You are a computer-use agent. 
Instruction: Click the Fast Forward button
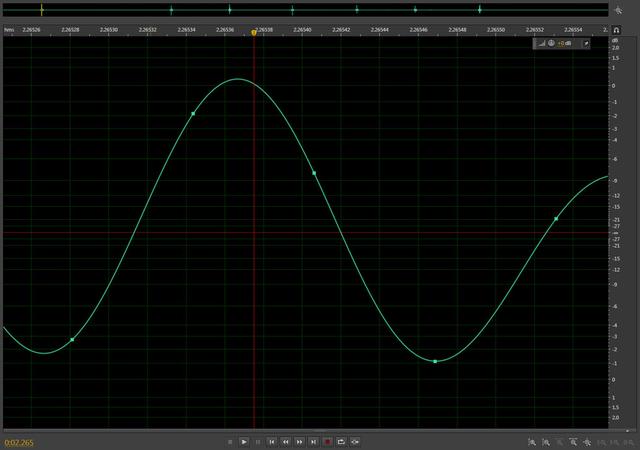(x=299, y=441)
